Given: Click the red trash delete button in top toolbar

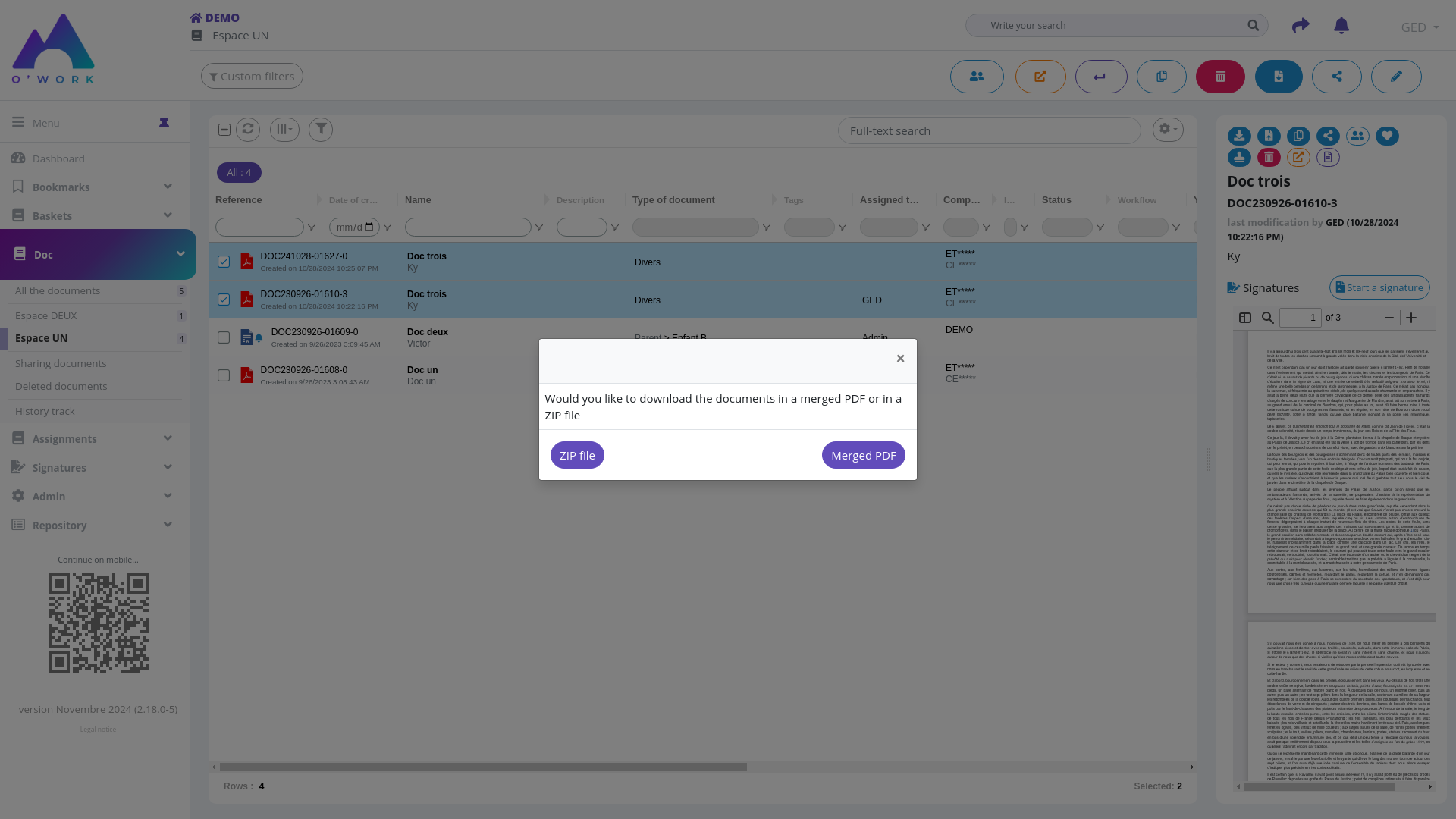Looking at the screenshot, I should pyautogui.click(x=1220, y=77).
